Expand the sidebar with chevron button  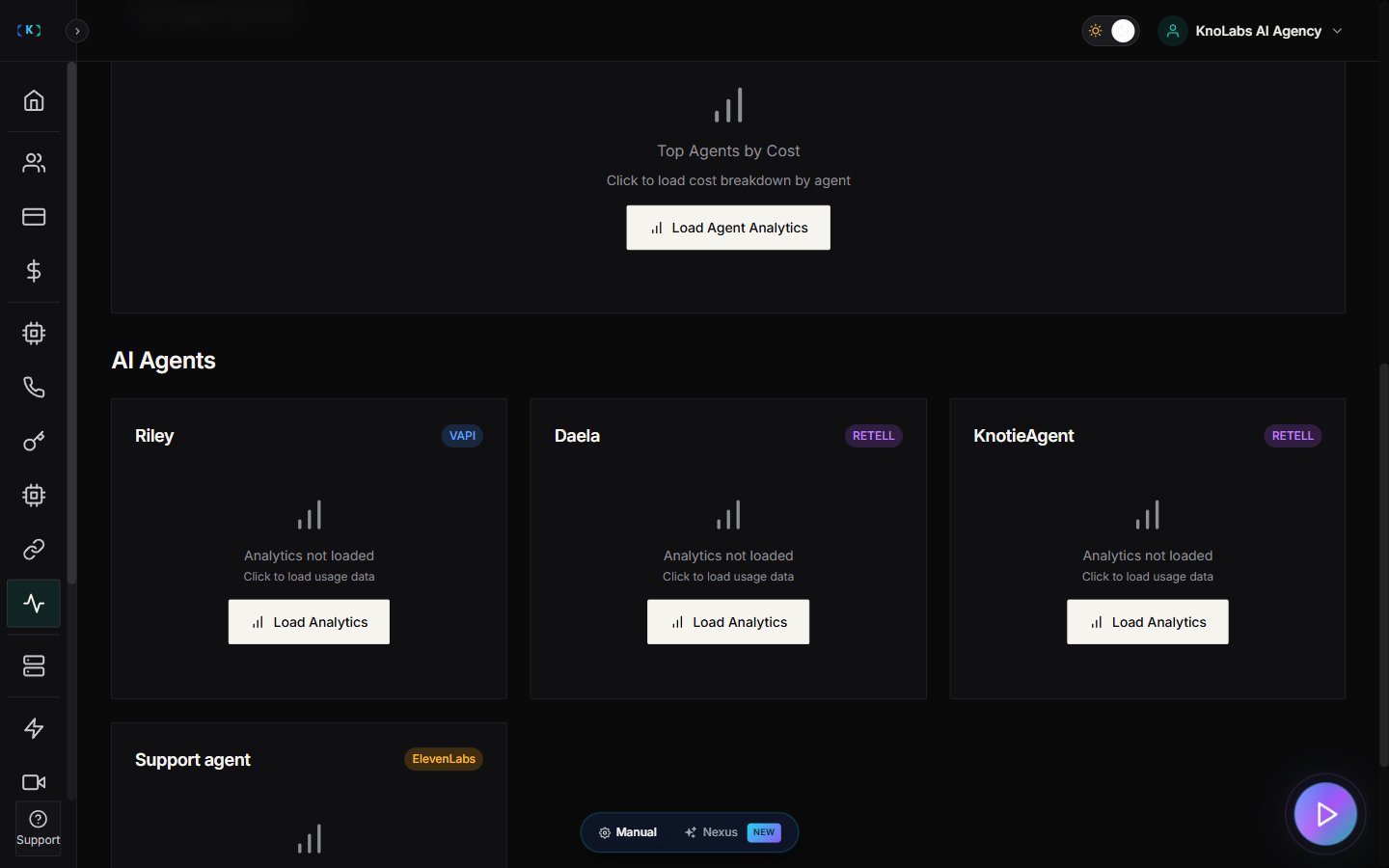pyautogui.click(x=77, y=31)
